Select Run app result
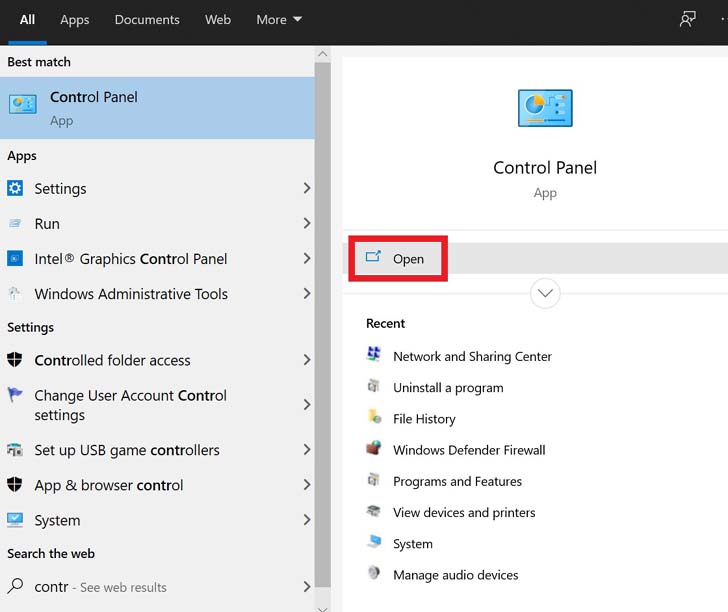Screen dimensions: 728x612 pos(157,223)
